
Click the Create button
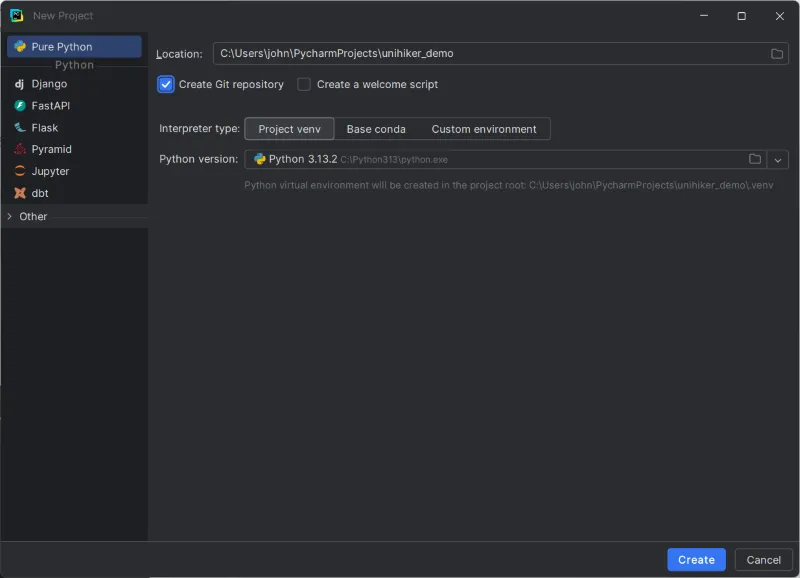coord(696,560)
